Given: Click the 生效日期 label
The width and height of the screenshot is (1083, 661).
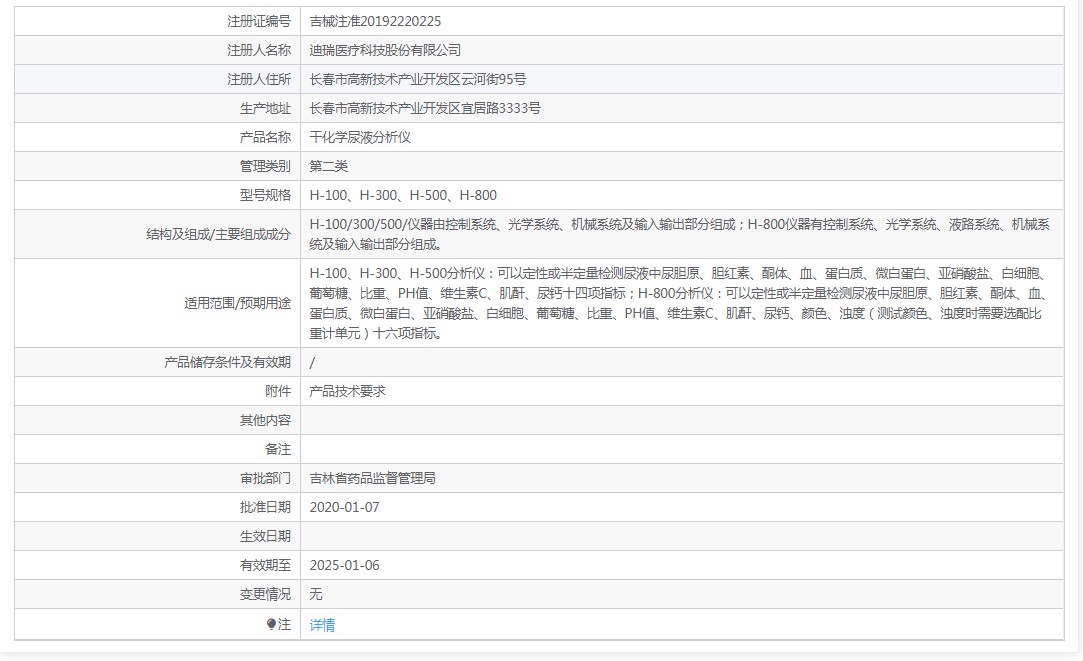Looking at the screenshot, I should (x=265, y=537).
